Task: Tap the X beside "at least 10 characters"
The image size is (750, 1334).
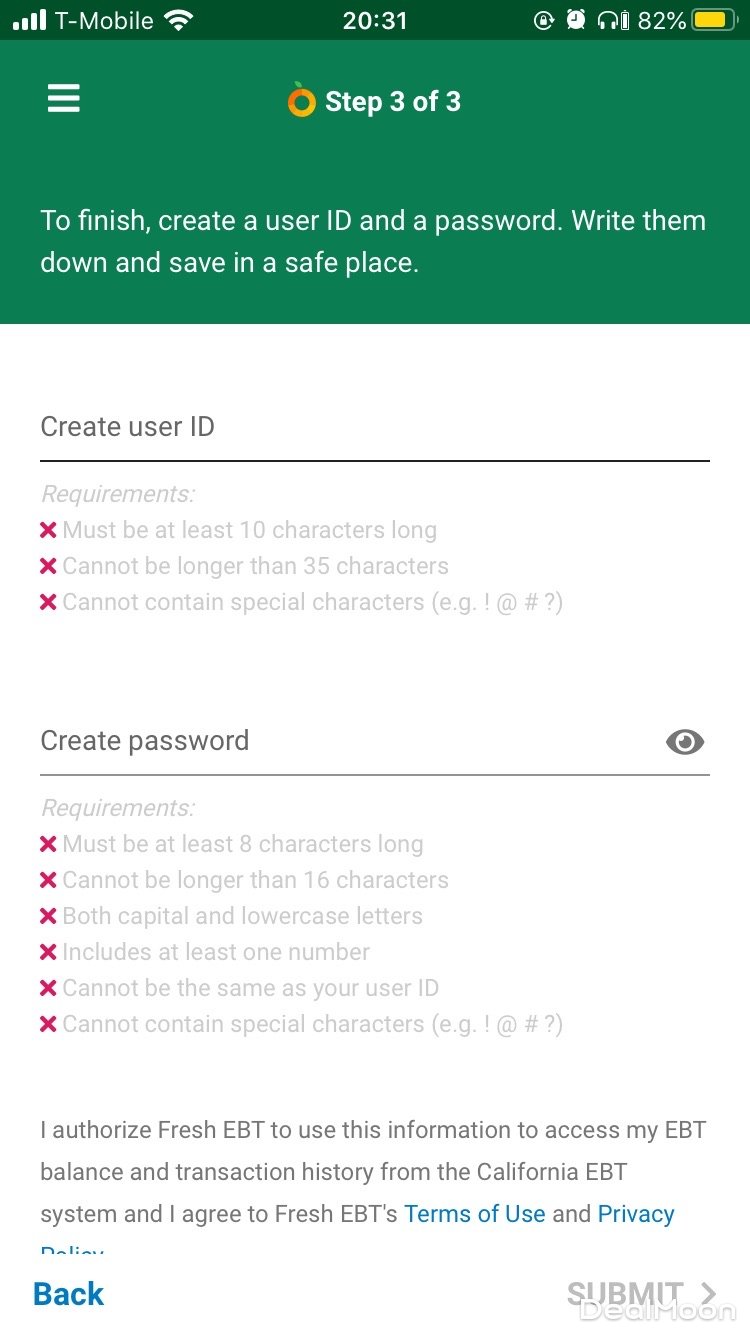Action: coord(48,530)
